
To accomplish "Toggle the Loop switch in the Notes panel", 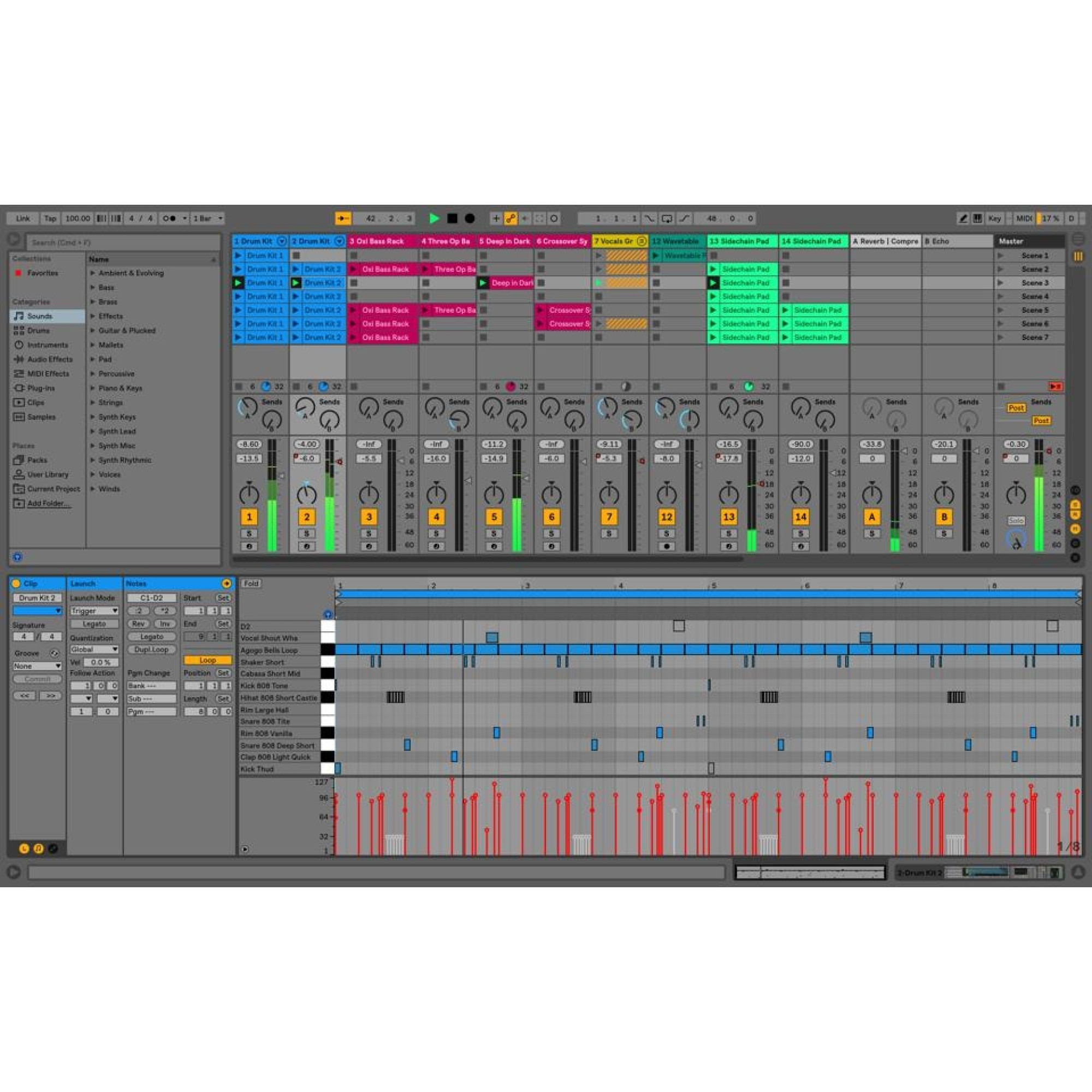I will [207, 660].
